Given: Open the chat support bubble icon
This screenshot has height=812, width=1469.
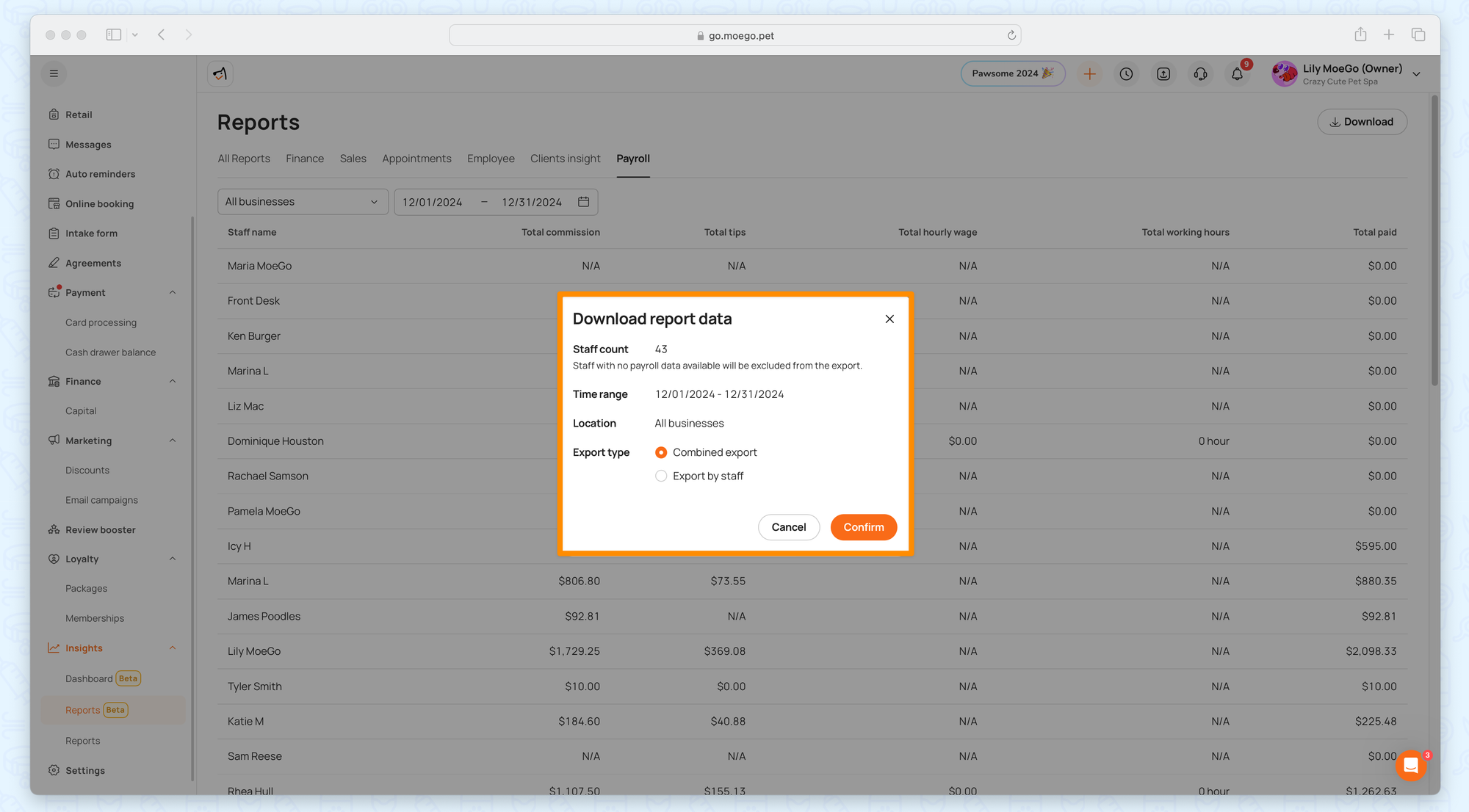Looking at the screenshot, I should pos(1411,766).
